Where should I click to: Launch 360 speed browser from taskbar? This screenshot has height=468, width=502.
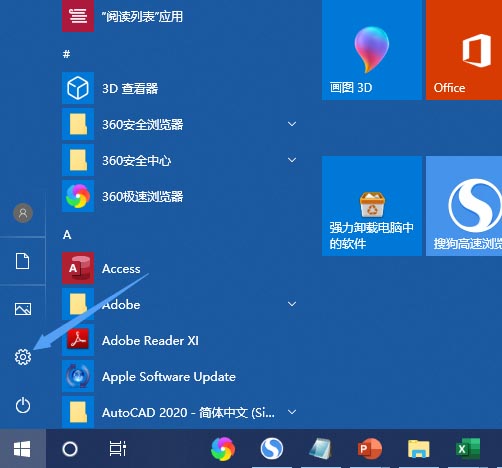[x=223, y=449]
